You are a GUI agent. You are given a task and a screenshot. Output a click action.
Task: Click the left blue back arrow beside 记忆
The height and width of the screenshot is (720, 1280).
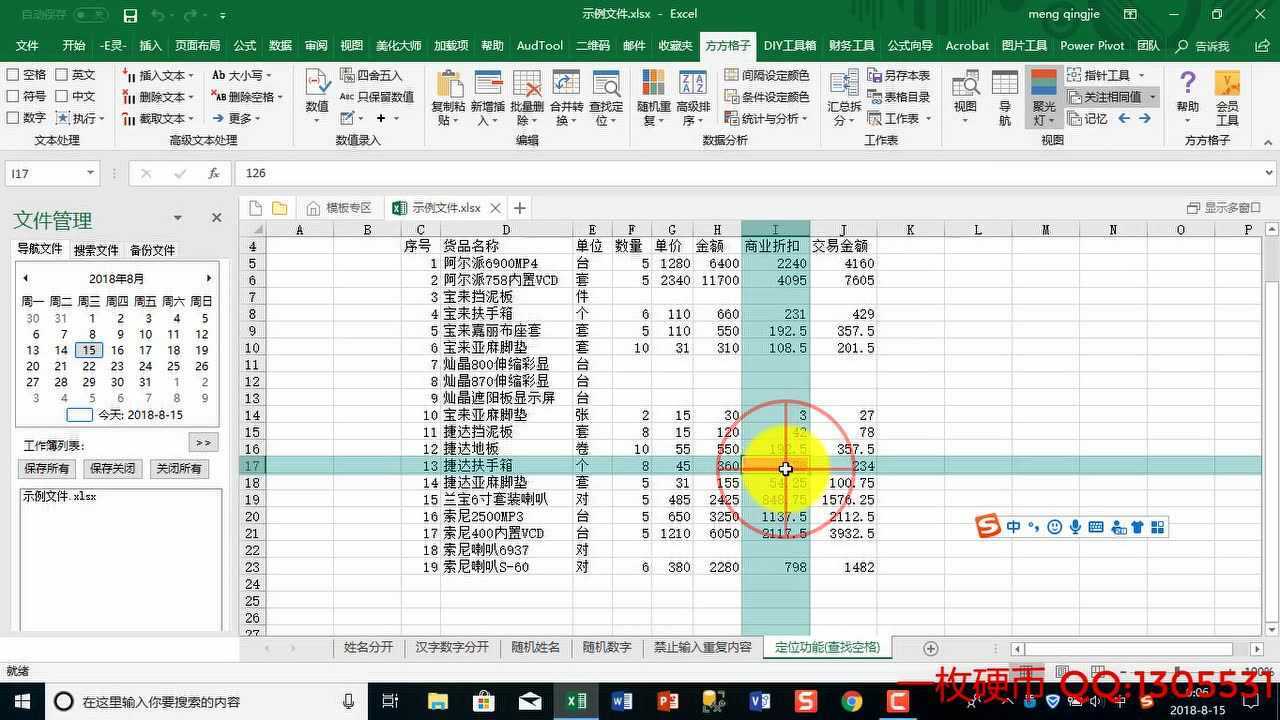1124,118
